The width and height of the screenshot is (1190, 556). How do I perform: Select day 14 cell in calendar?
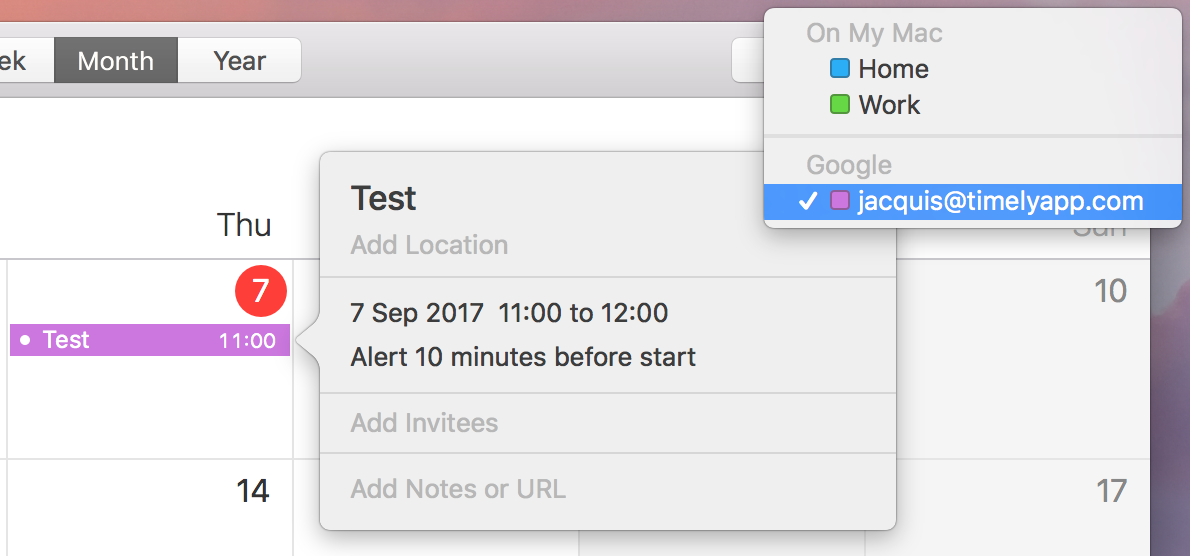pos(150,507)
